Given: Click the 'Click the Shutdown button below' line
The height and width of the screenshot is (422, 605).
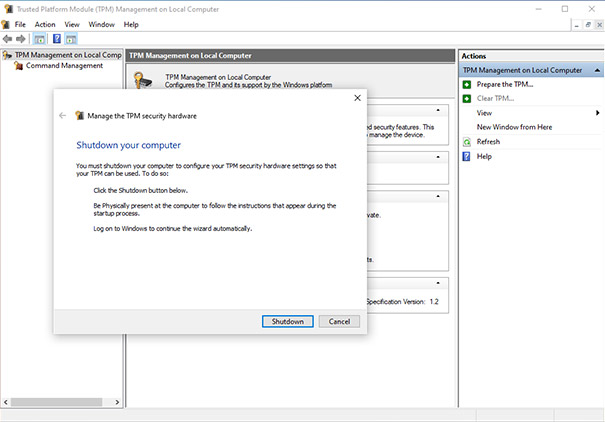Looking at the screenshot, I should (140, 191).
